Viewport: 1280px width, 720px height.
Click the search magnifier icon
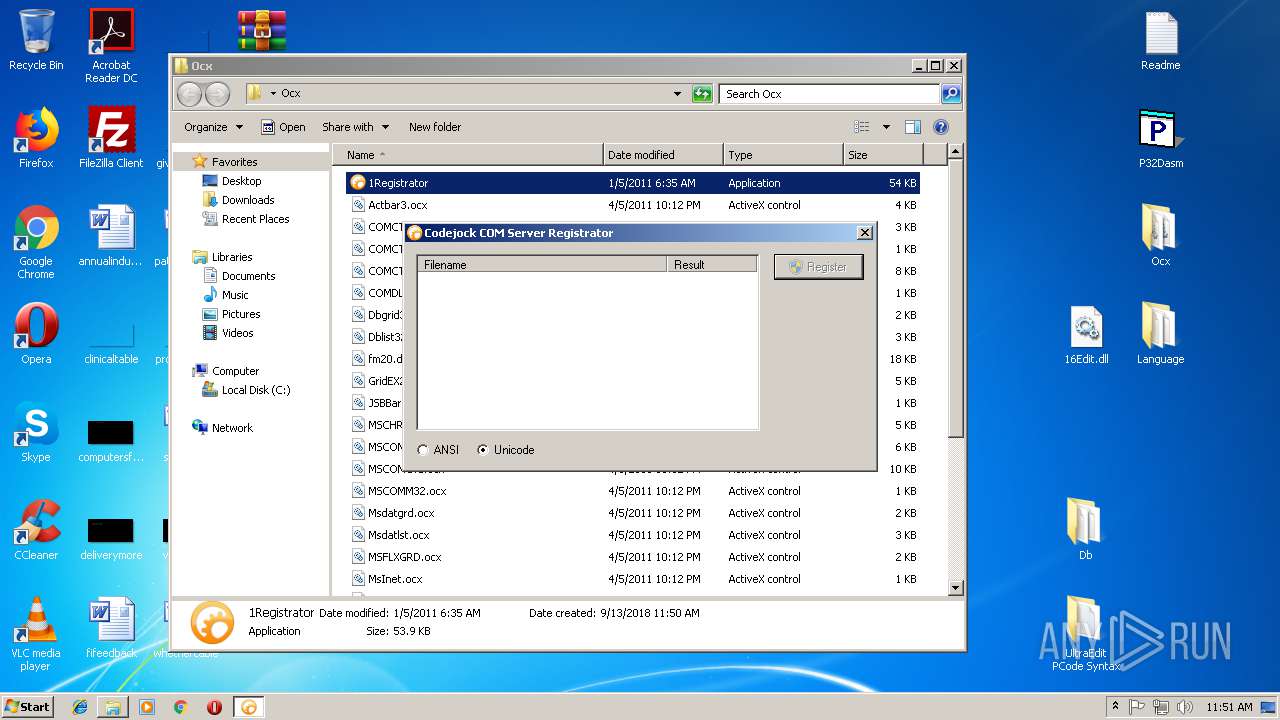coord(951,94)
